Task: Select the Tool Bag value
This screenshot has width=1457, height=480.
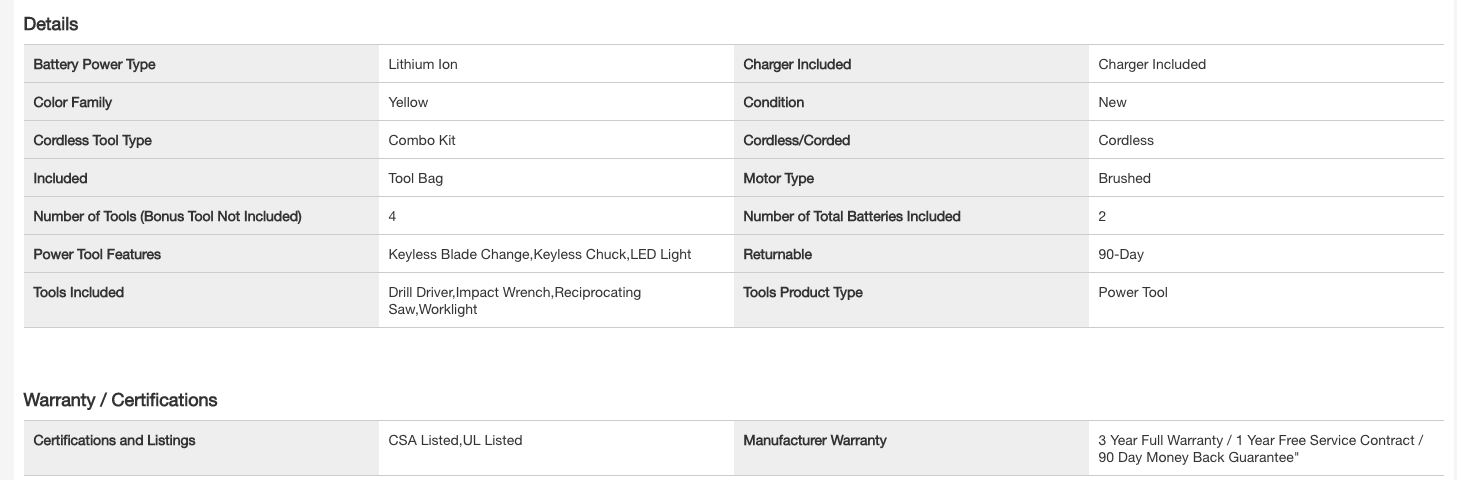Action: 415,178
